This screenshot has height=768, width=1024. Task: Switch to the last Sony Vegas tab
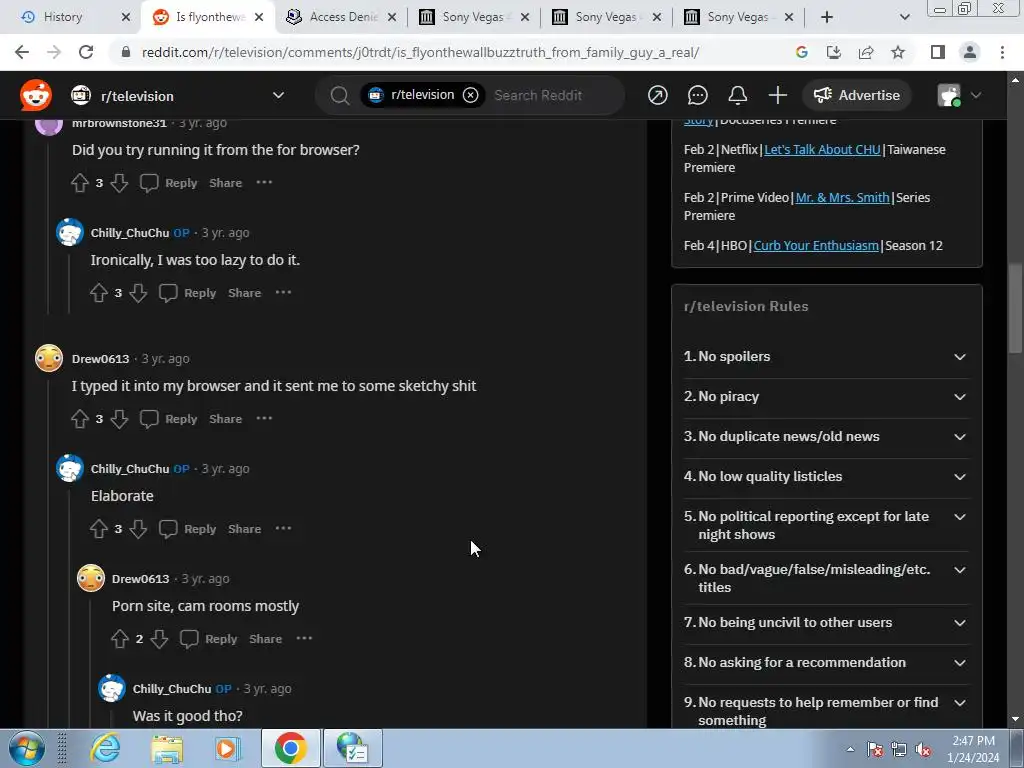(739, 17)
